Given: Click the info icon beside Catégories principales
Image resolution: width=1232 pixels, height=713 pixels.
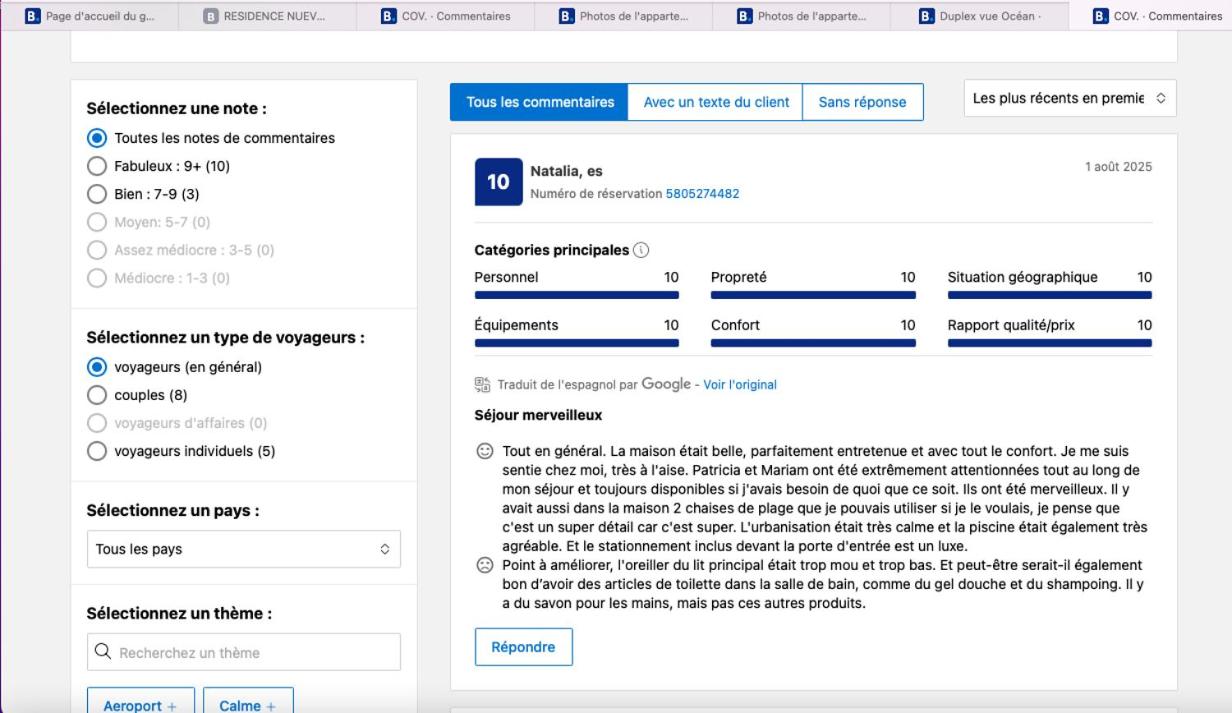Looking at the screenshot, I should point(641,250).
